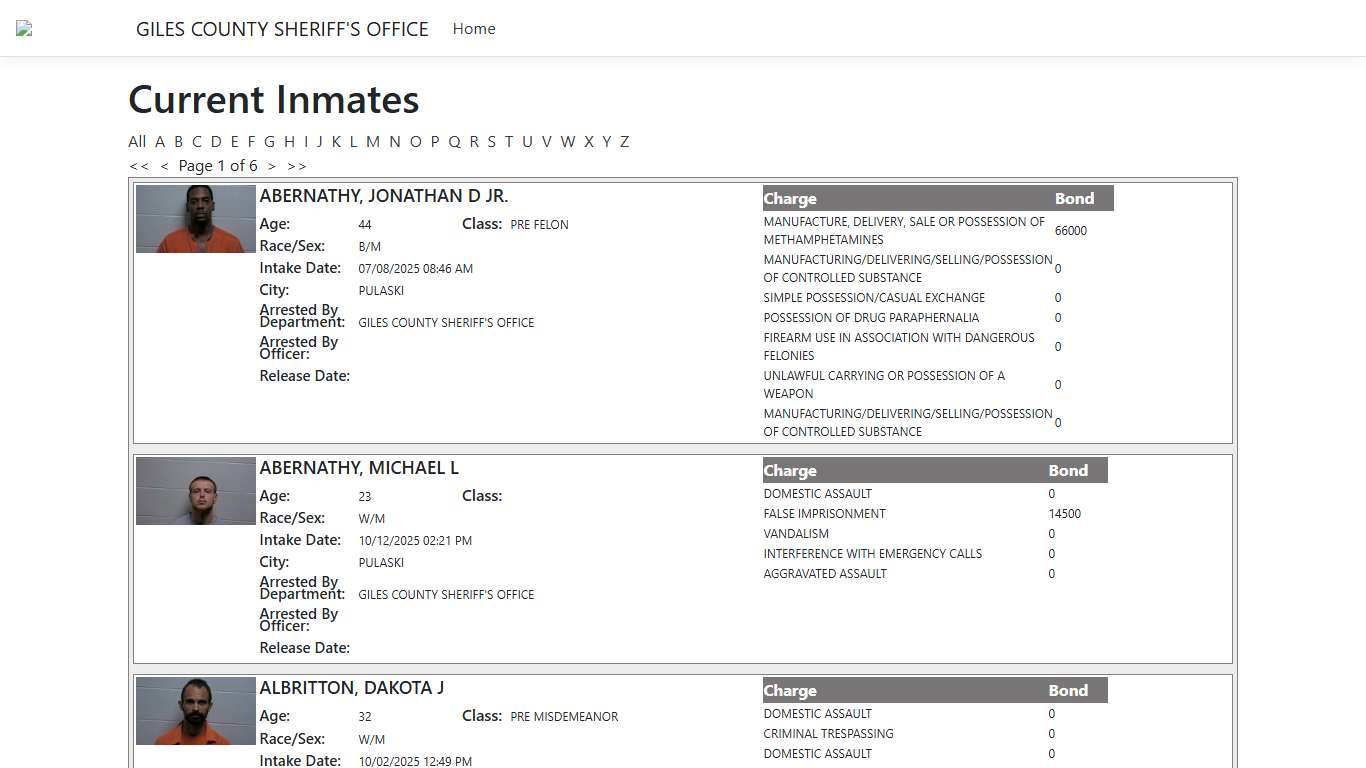Viewport: 1366px width, 768px height.
Task: Filter inmates by letter P
Action: click(x=435, y=141)
